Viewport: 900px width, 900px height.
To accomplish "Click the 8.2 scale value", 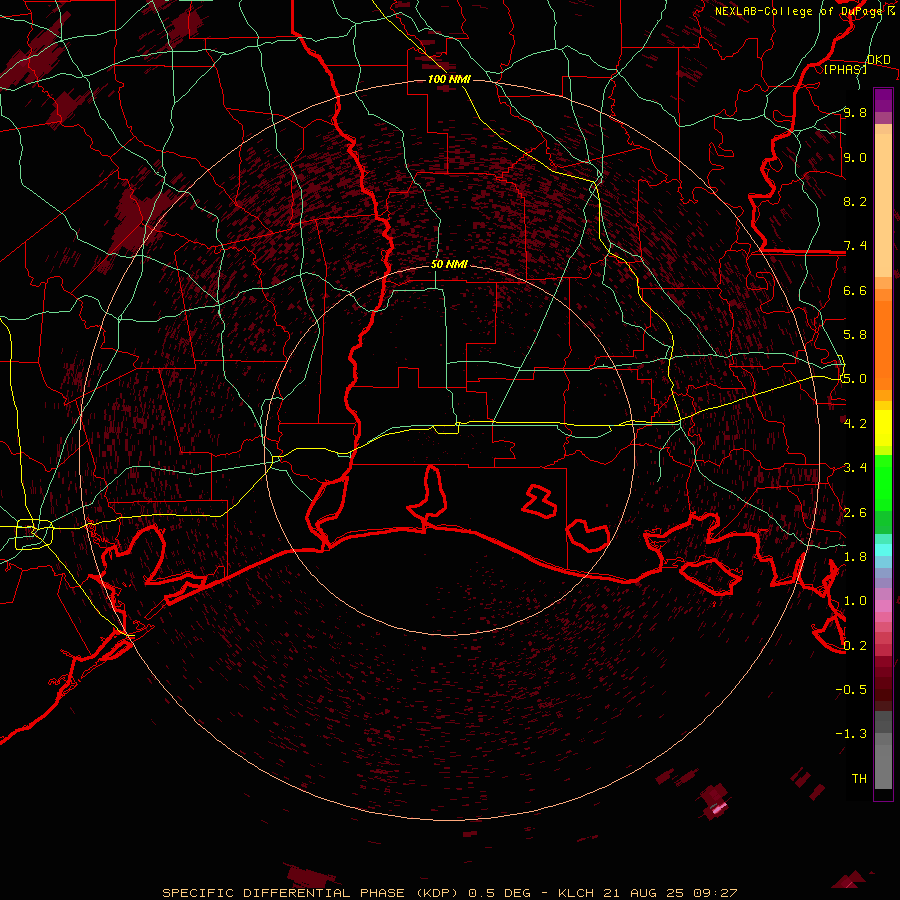I will pos(855,201).
